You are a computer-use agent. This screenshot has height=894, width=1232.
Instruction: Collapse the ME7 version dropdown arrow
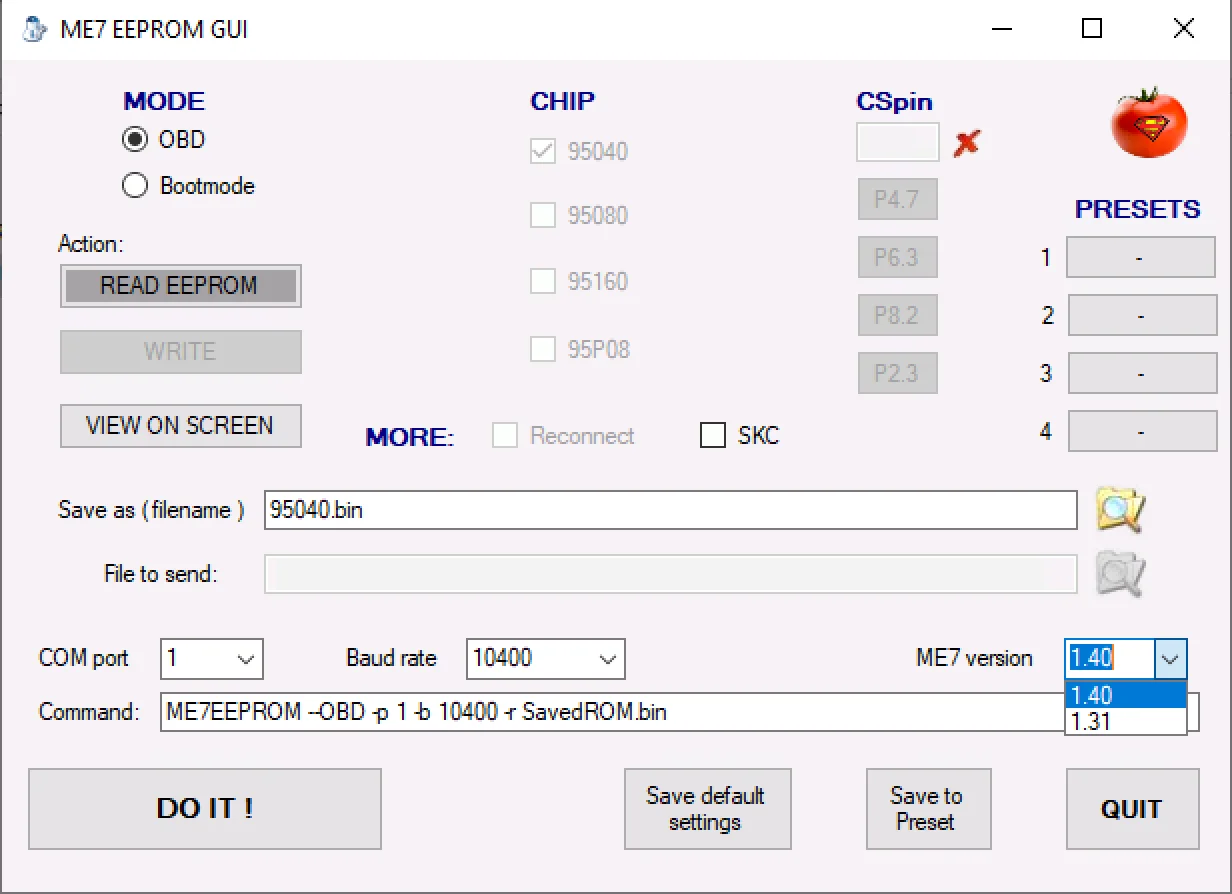pos(1171,659)
